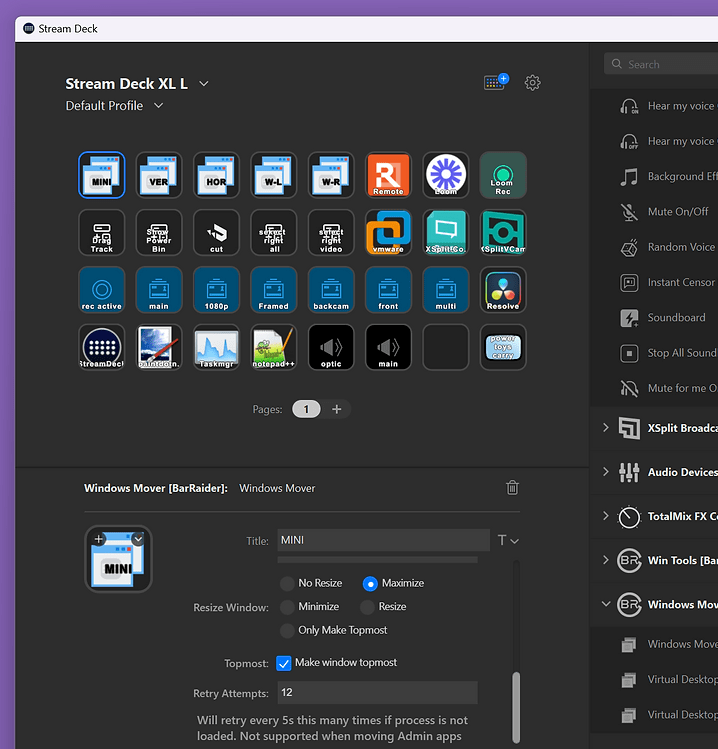This screenshot has width=718, height=749.
Task: Choose No Resize radio option
Action: click(287, 583)
